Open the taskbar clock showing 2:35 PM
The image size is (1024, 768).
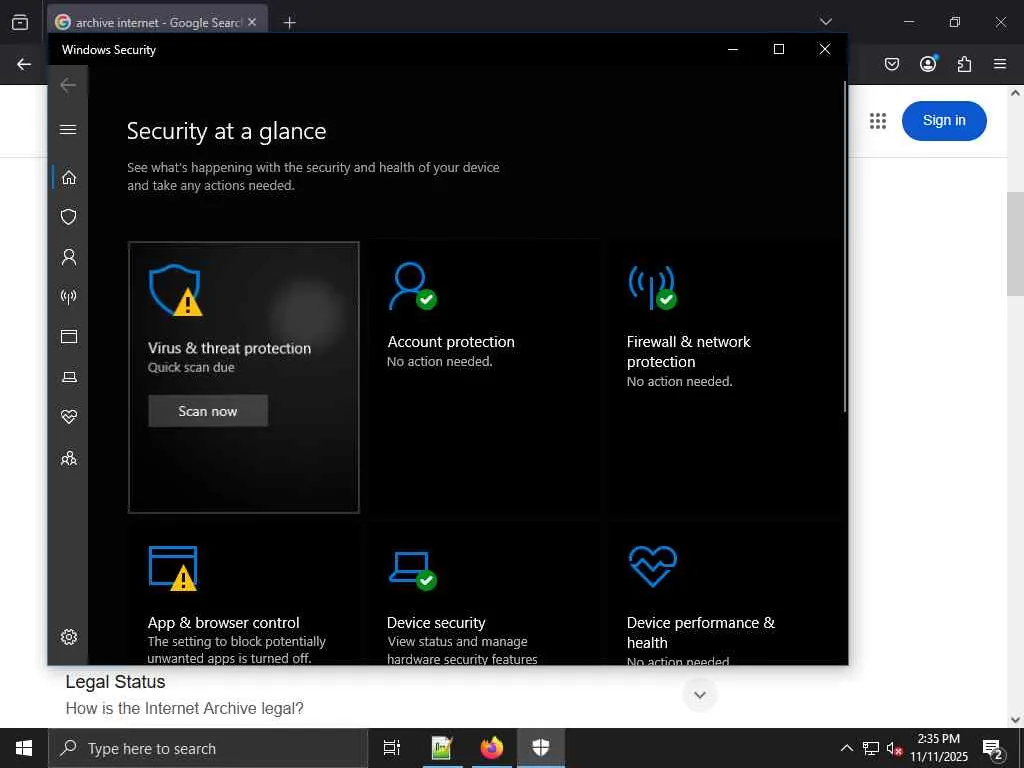click(939, 748)
